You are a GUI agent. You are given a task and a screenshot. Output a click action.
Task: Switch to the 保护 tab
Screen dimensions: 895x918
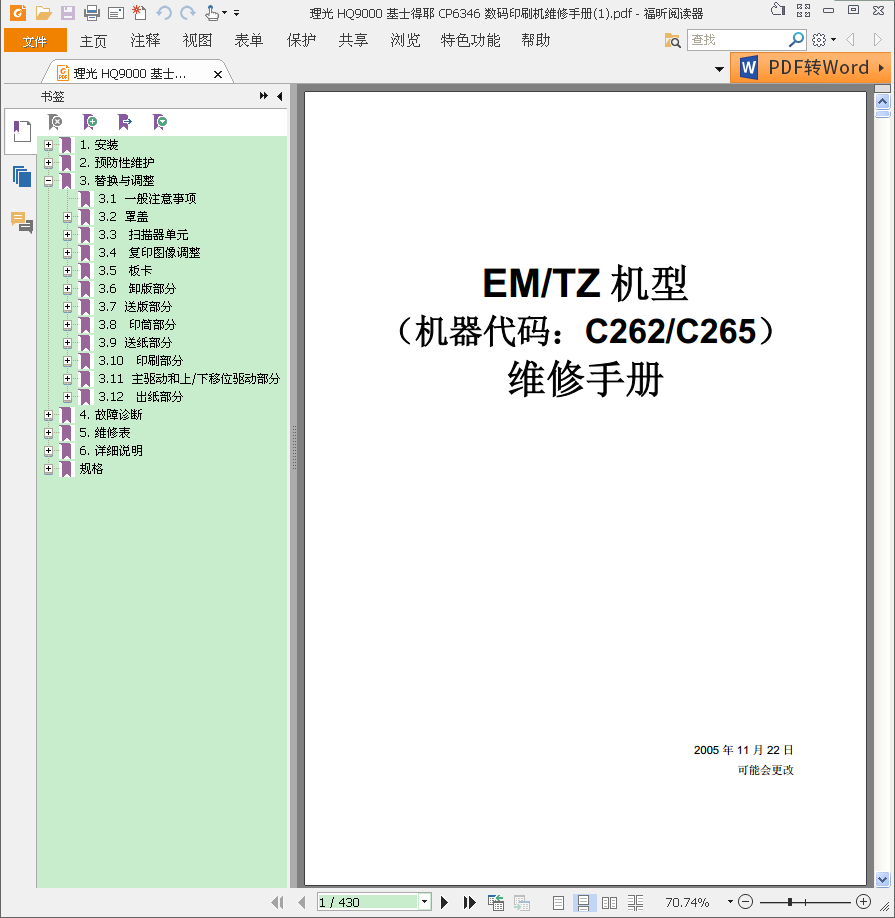click(x=301, y=40)
